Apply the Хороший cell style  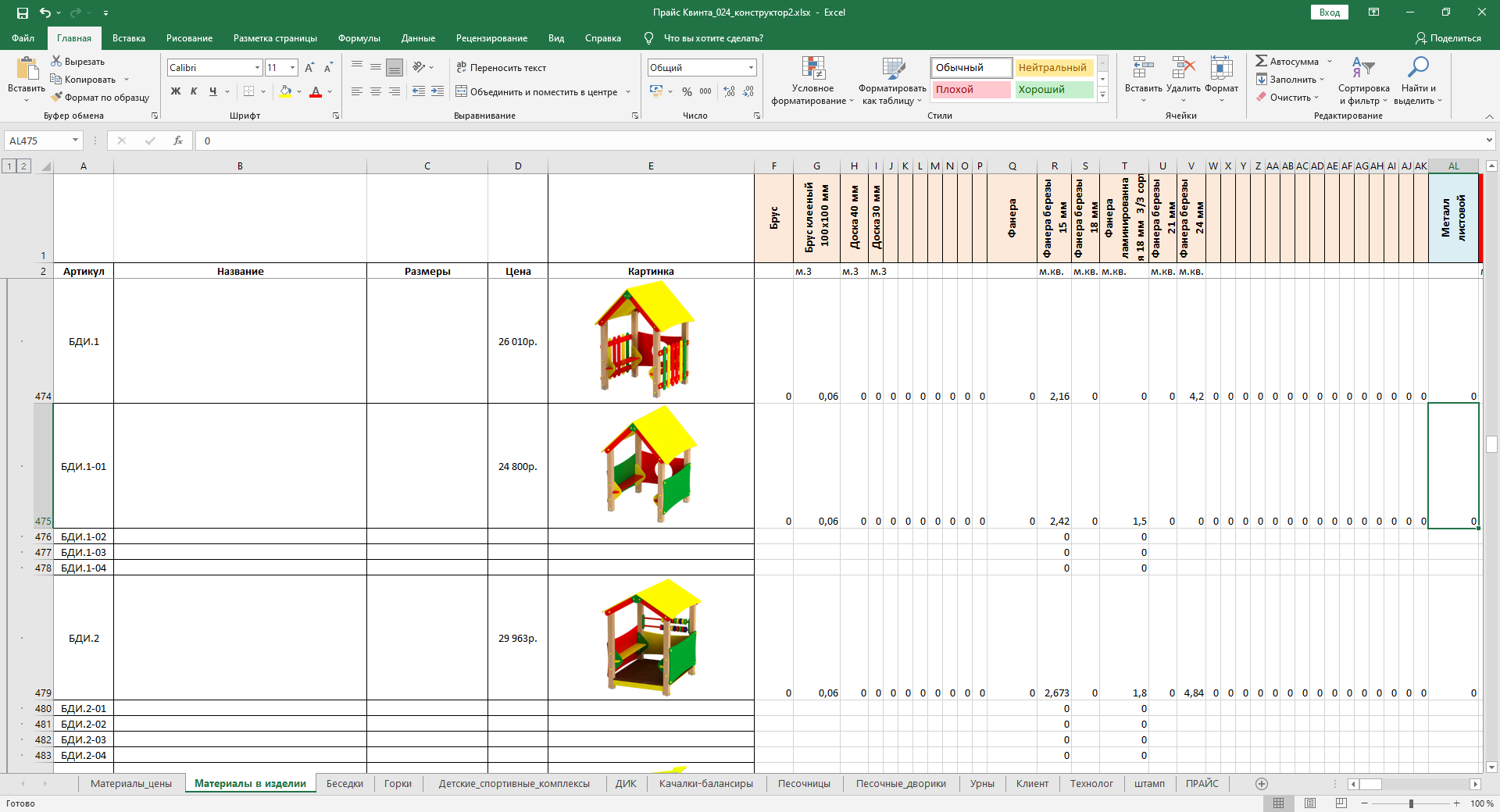[x=1054, y=90]
